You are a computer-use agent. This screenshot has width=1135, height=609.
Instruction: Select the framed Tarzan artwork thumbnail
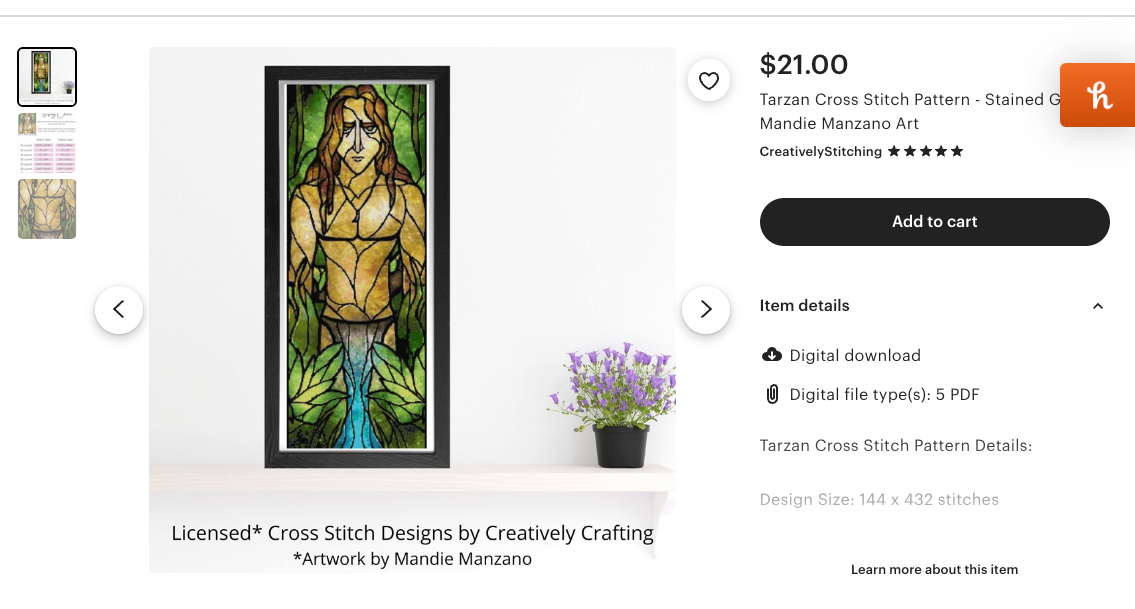[x=46, y=77]
